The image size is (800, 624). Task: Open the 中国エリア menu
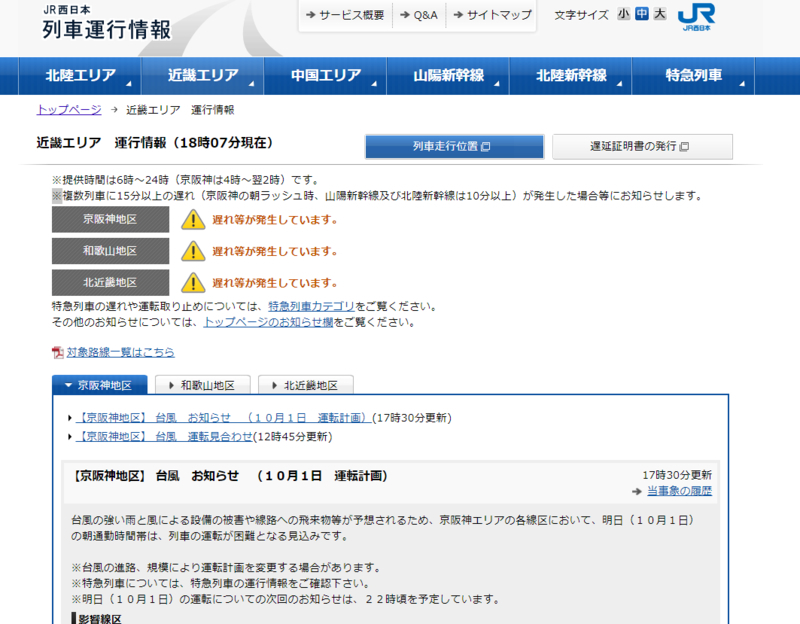point(326,76)
